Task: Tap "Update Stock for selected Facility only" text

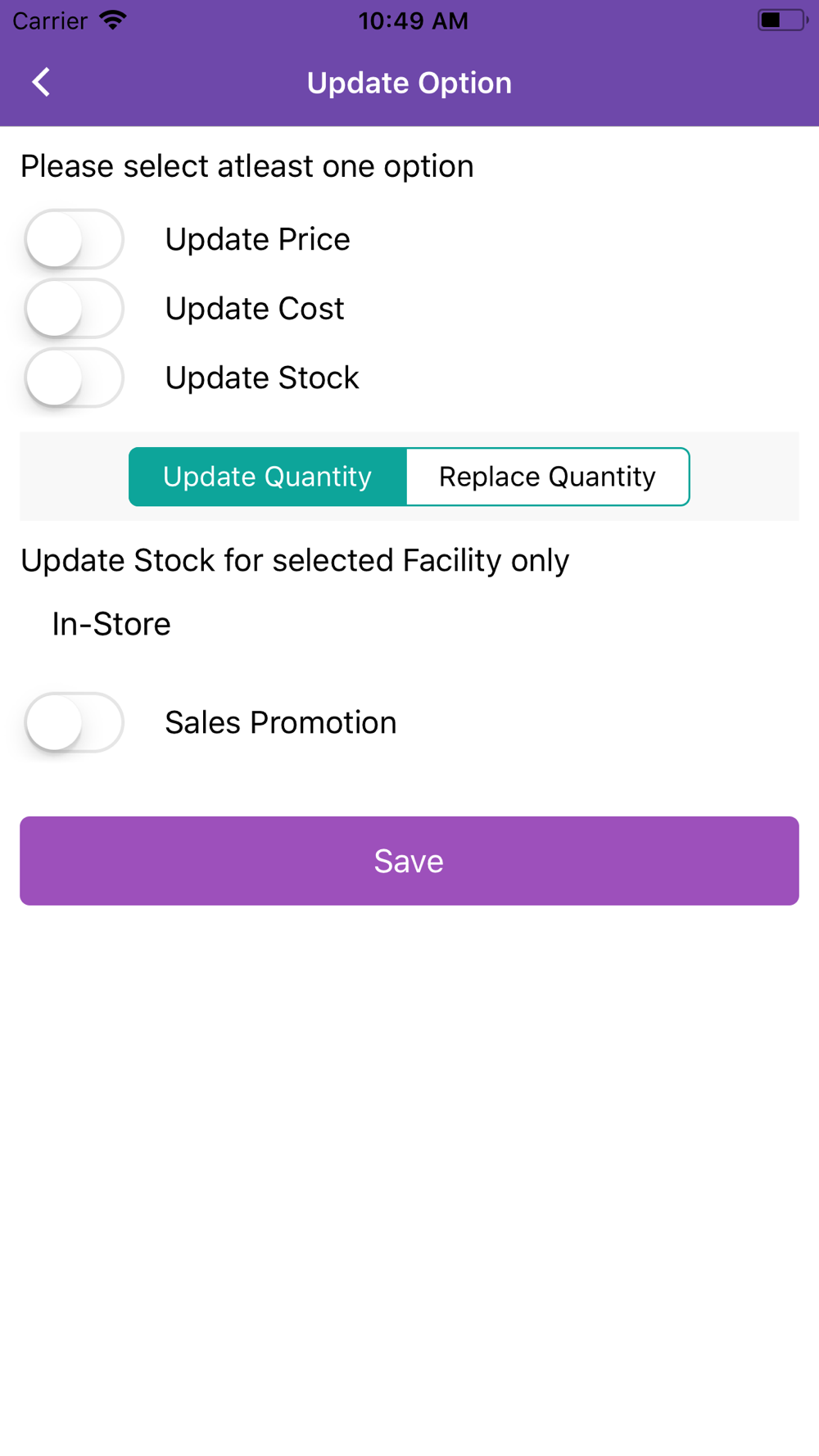Action: point(295,561)
